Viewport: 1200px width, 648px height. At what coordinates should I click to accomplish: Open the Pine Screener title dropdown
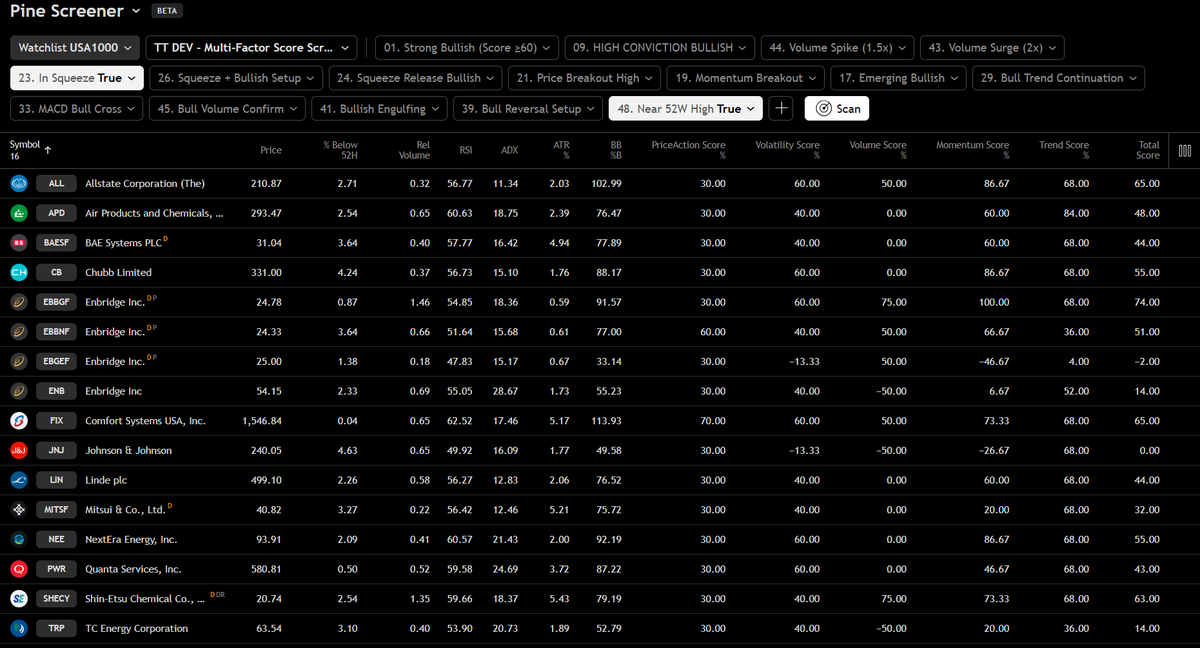click(x=75, y=11)
